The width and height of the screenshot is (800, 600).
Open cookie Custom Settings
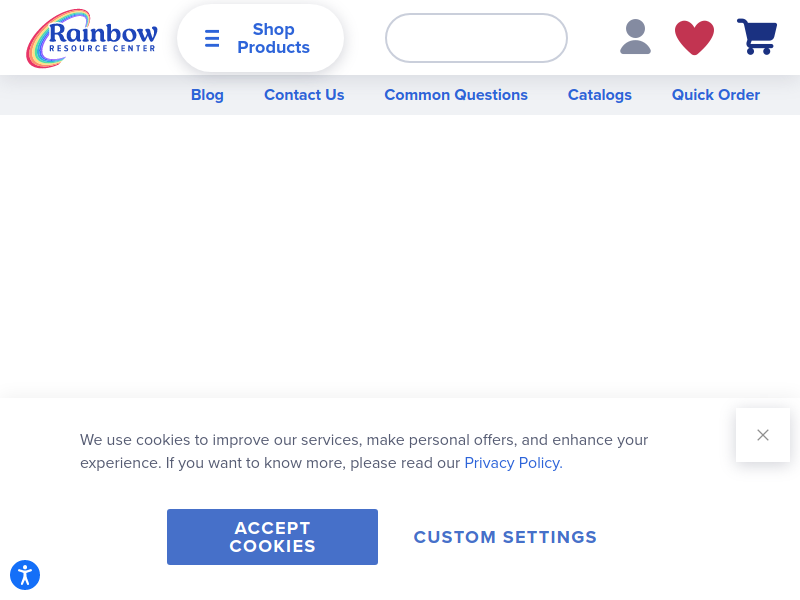[505, 537]
